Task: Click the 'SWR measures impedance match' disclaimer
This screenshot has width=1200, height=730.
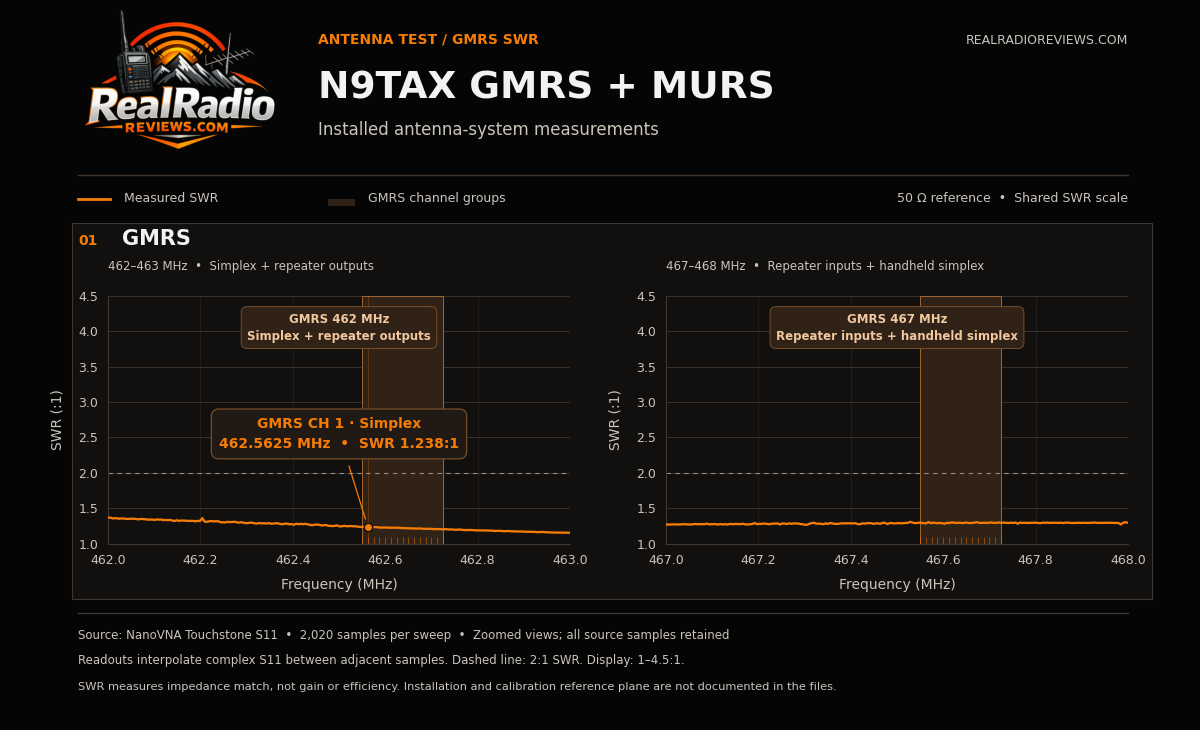Action: pos(457,687)
